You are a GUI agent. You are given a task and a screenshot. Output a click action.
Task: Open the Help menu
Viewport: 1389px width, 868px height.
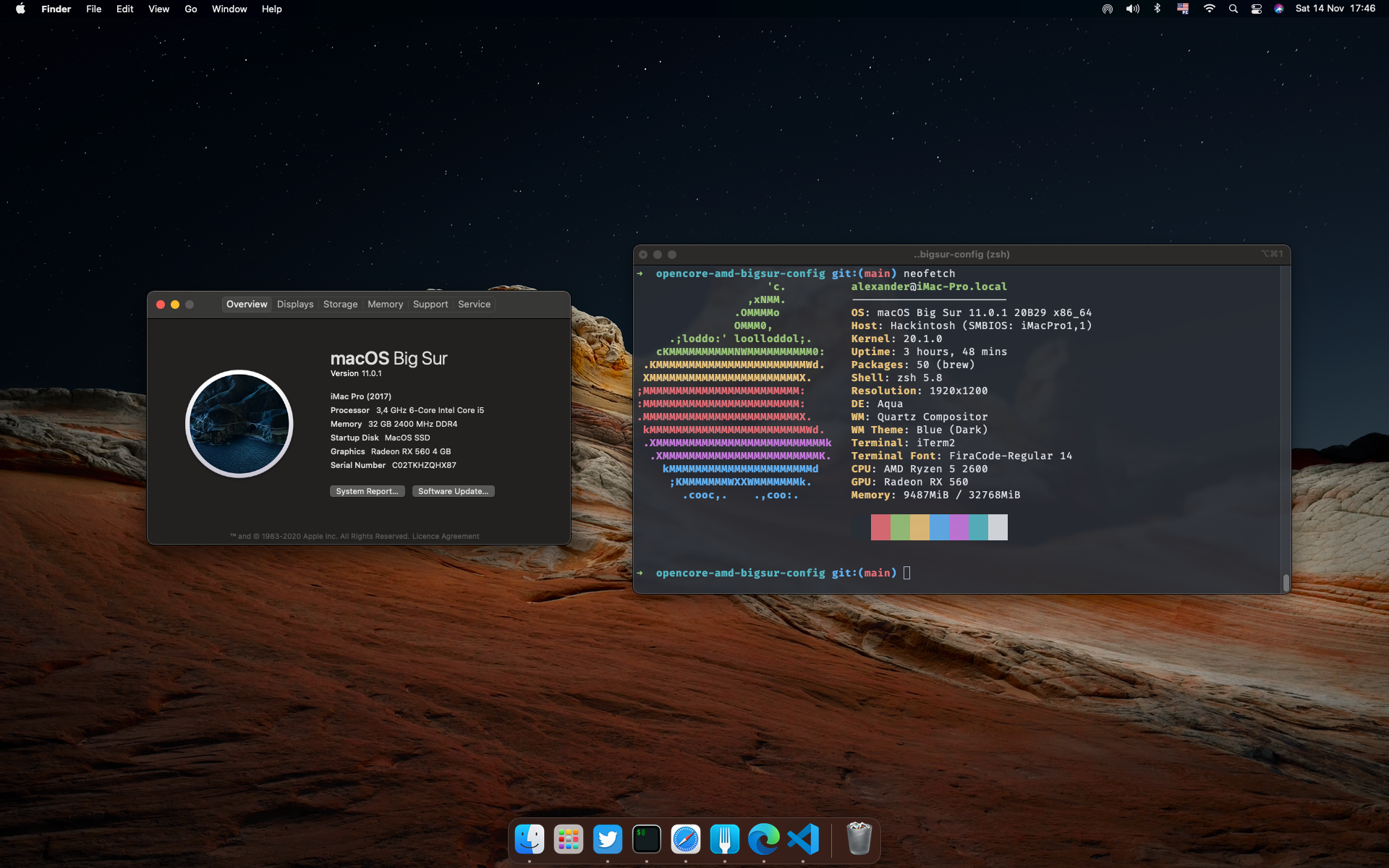[x=271, y=9]
